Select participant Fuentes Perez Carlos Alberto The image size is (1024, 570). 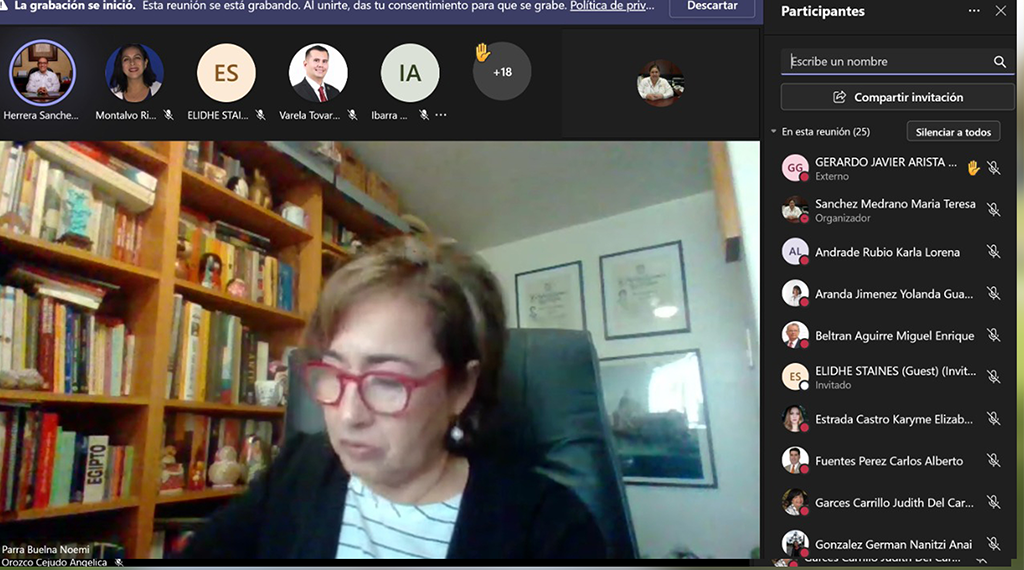tap(891, 460)
